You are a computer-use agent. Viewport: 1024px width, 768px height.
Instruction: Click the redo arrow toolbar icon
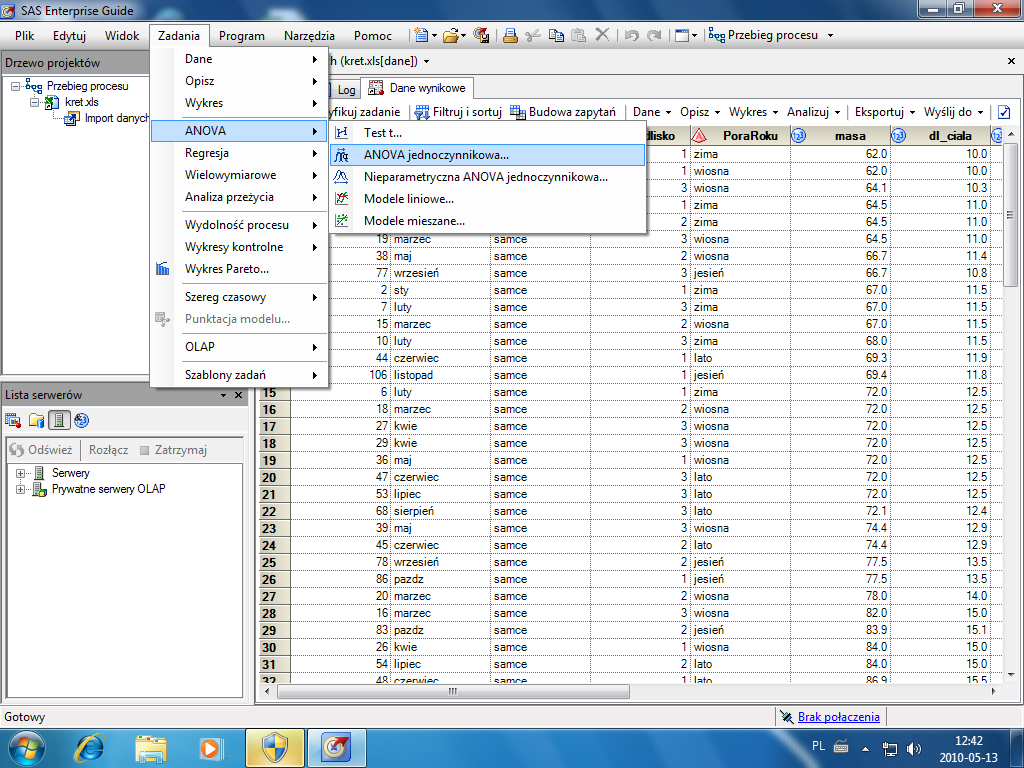(x=654, y=35)
